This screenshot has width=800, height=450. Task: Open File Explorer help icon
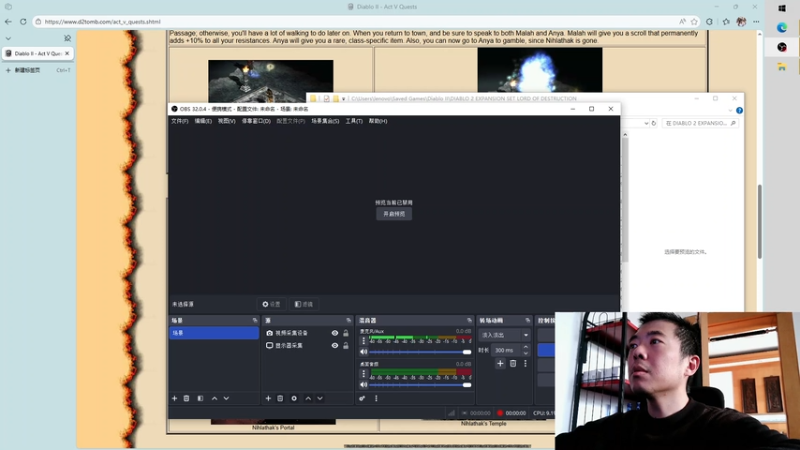[739, 110]
